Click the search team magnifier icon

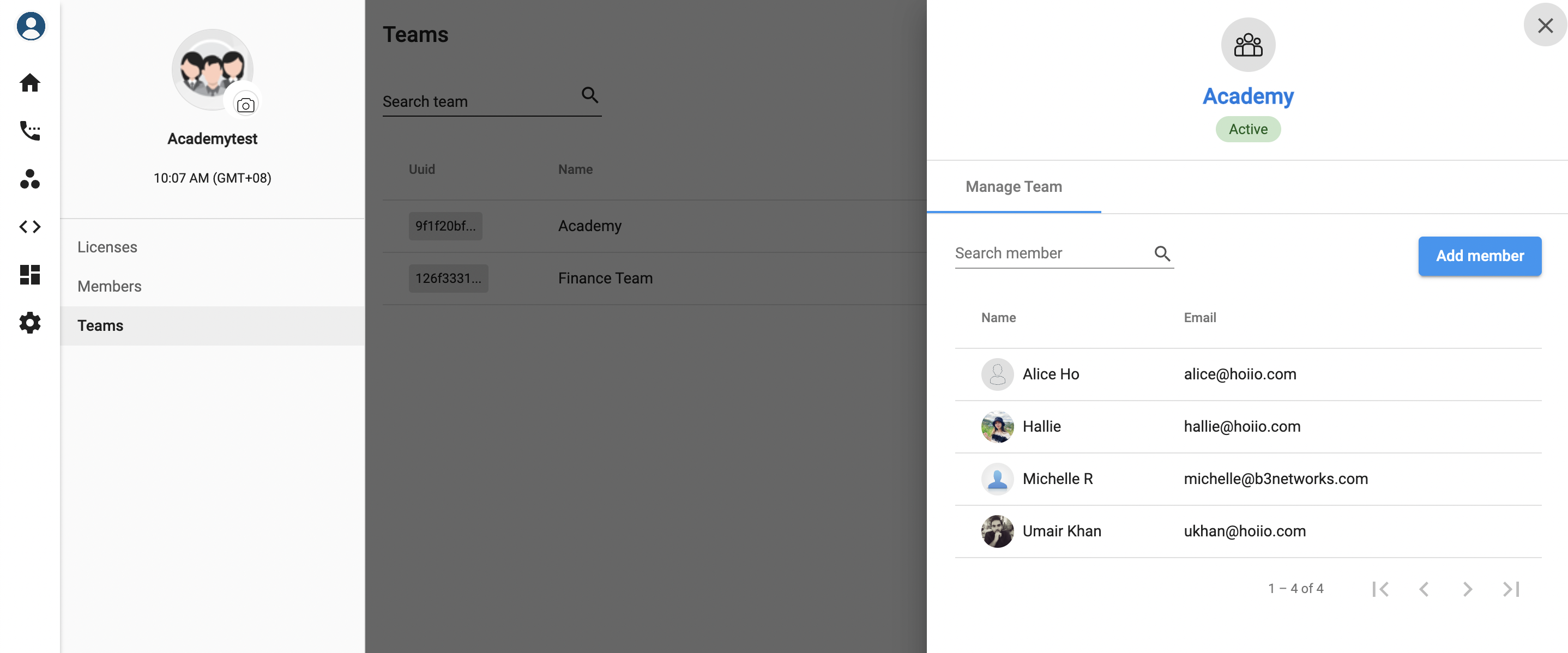[x=590, y=95]
